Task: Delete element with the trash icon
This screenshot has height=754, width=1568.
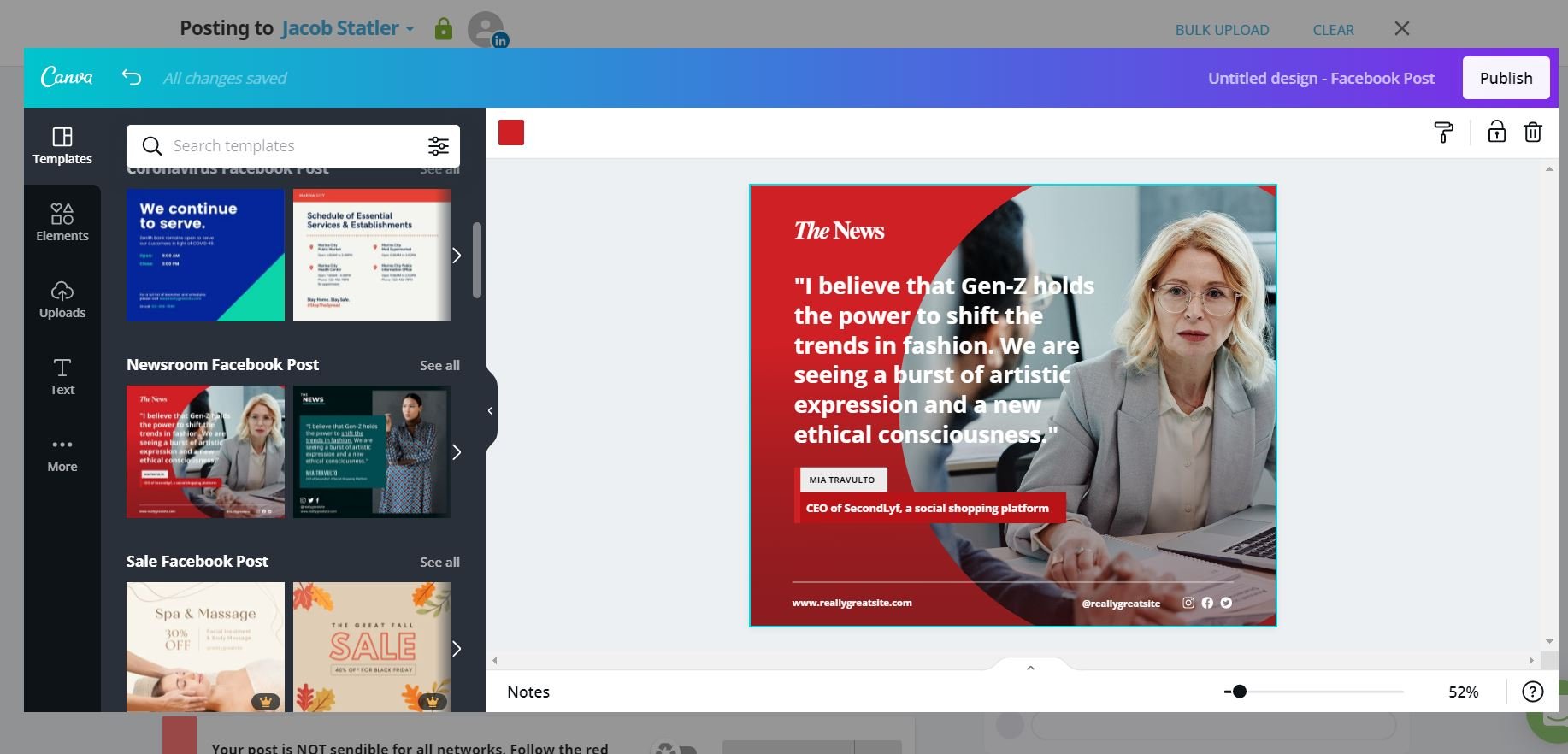Action: [1532, 133]
